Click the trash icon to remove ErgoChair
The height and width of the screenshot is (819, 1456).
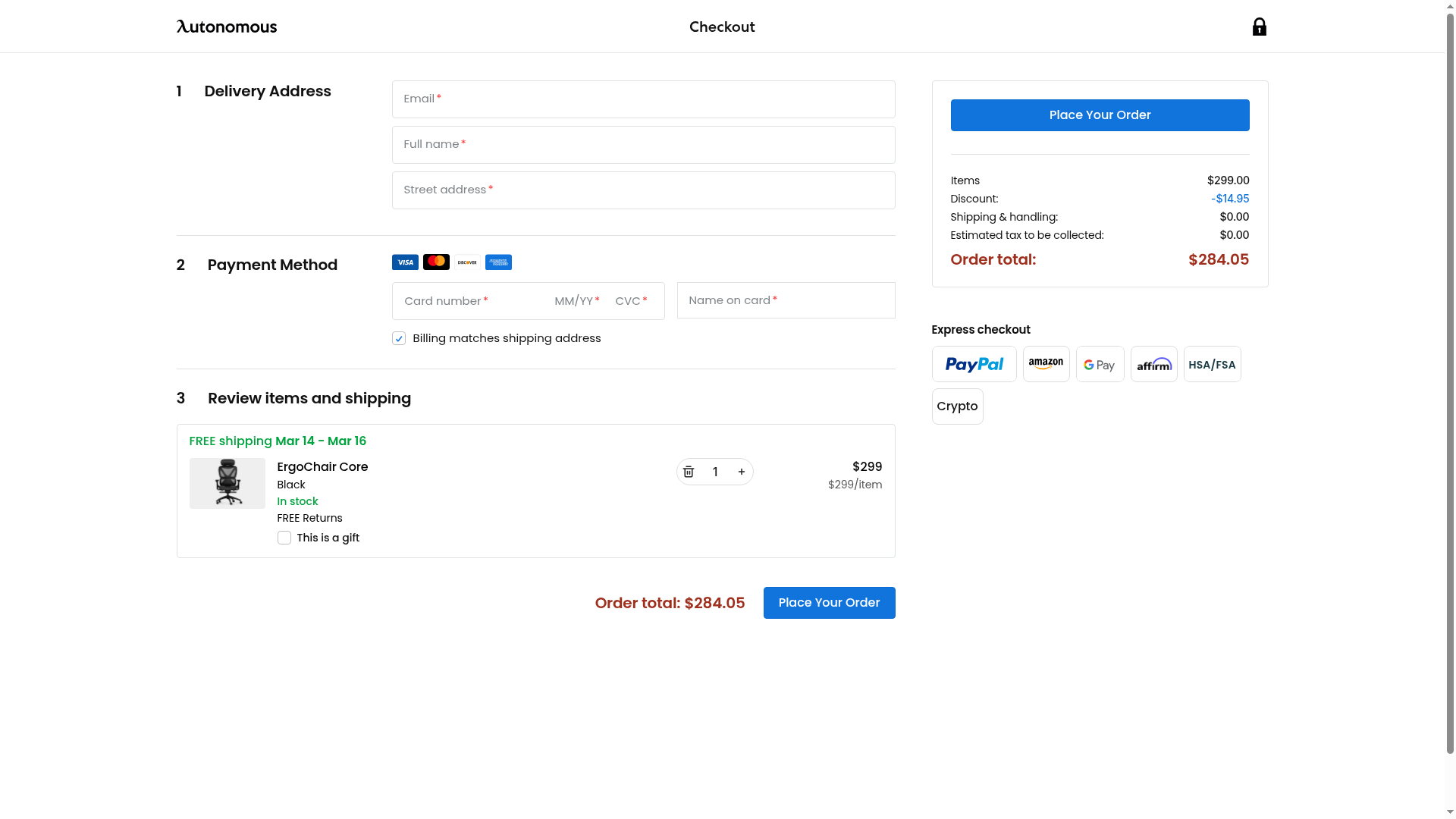point(689,472)
